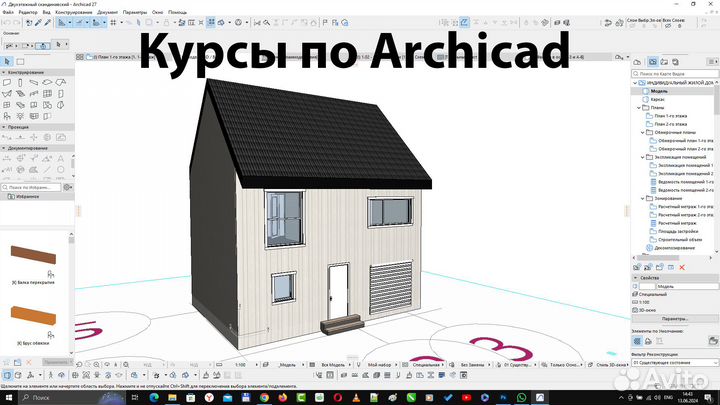Click the Favorites panel vertical scrollbar
This screenshot has width=720, height=405.
tap(71, 294)
